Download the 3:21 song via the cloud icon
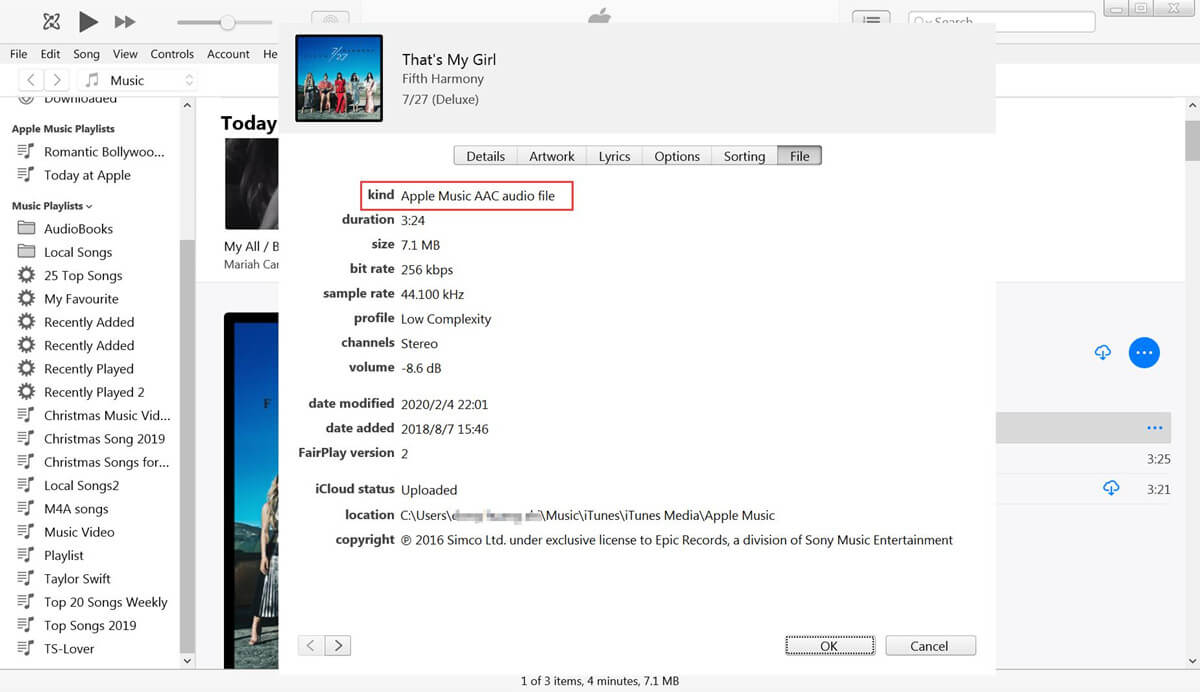The image size is (1200, 692). pos(1111,488)
